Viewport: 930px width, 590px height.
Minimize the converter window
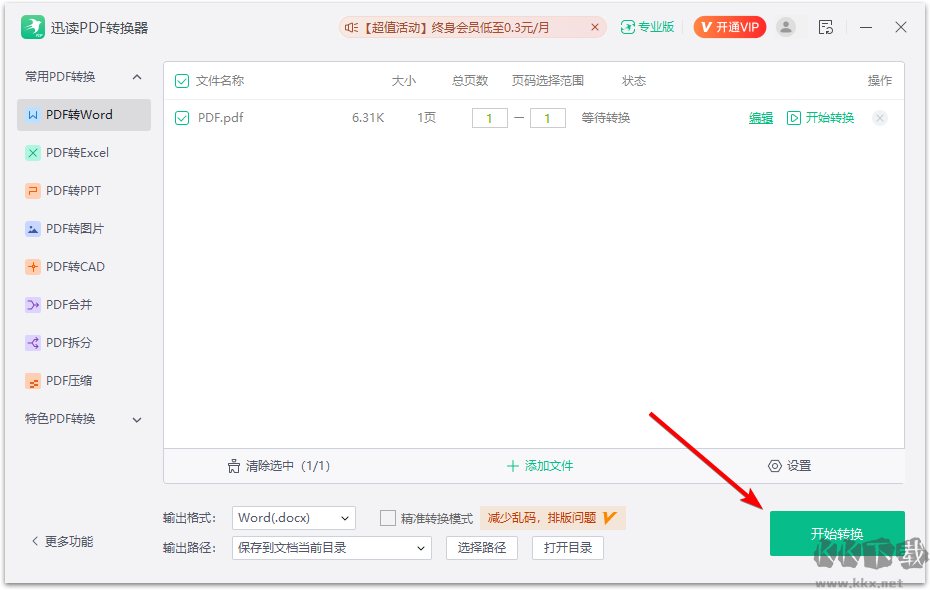(866, 27)
